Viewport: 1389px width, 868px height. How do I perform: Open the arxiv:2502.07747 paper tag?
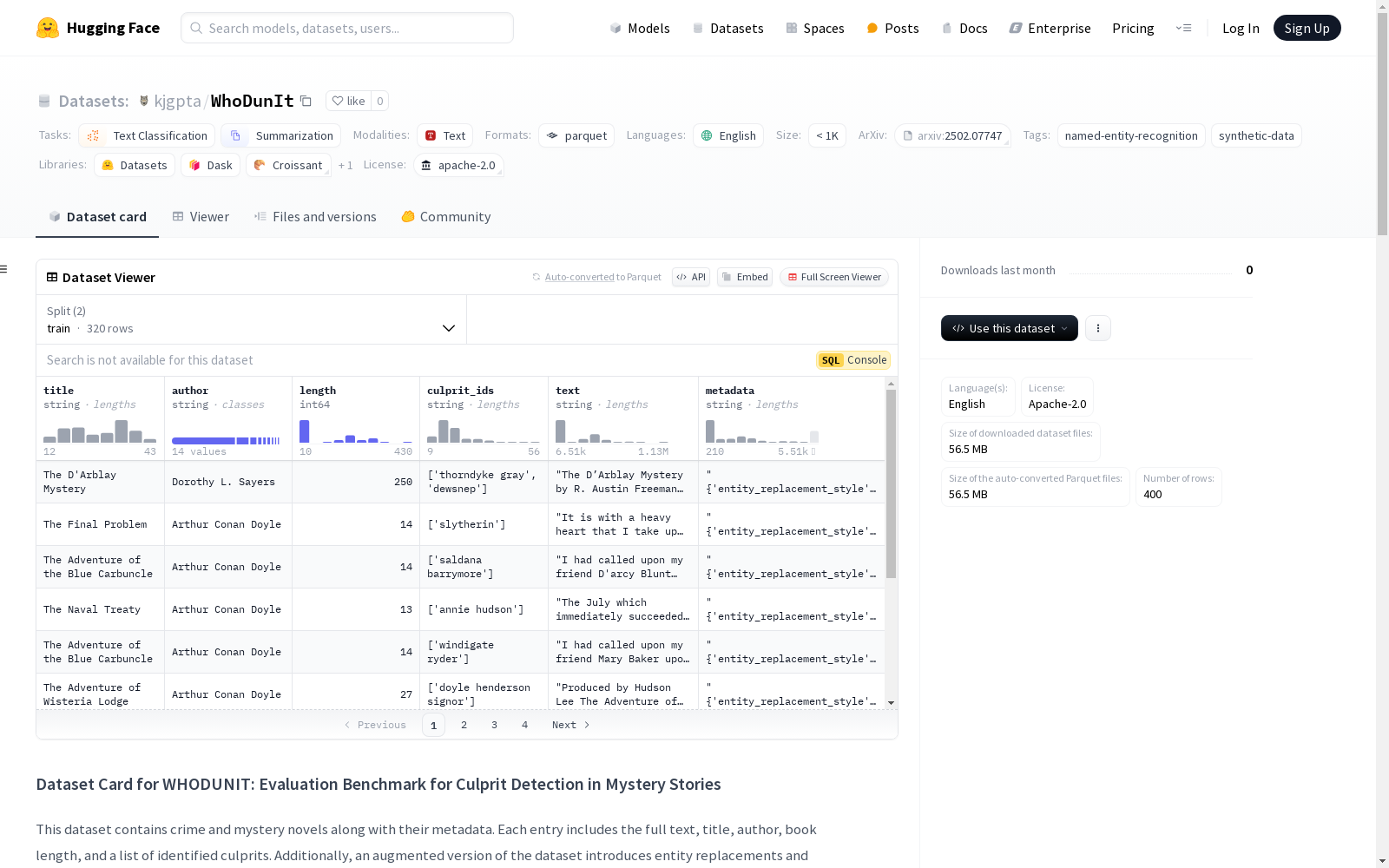tap(952, 135)
